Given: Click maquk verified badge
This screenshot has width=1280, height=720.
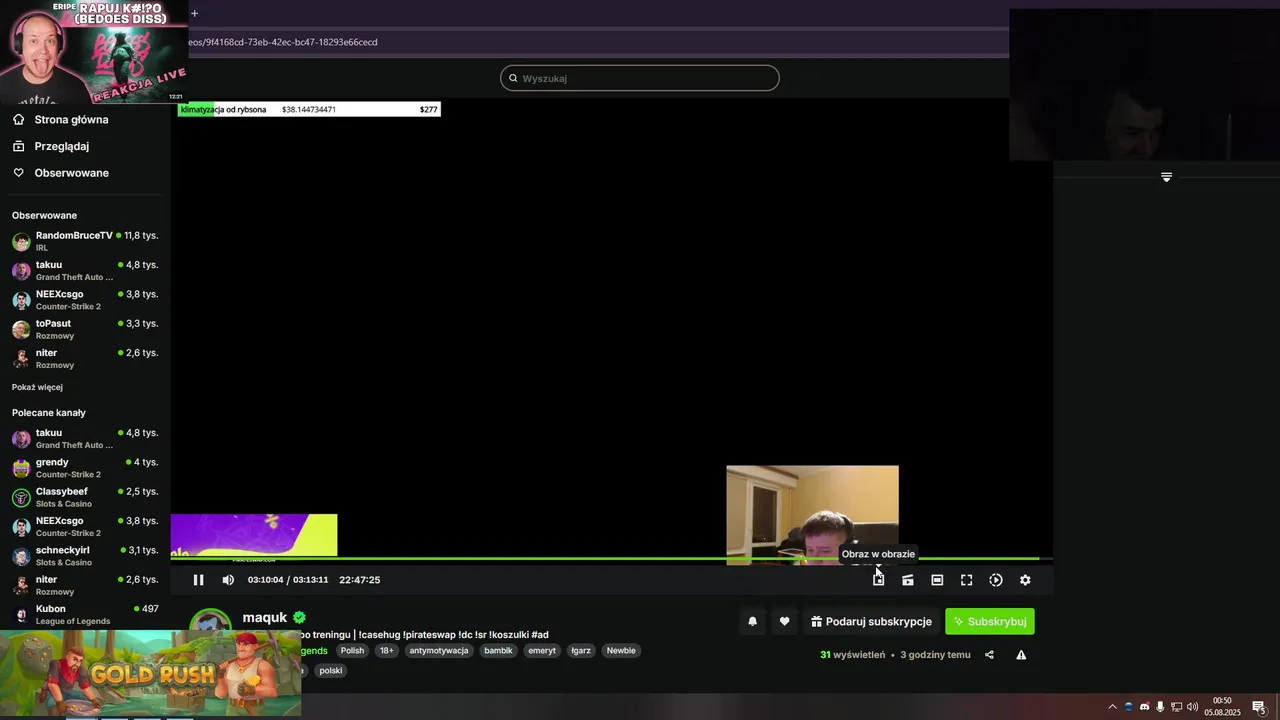Looking at the screenshot, I should pos(299,618).
